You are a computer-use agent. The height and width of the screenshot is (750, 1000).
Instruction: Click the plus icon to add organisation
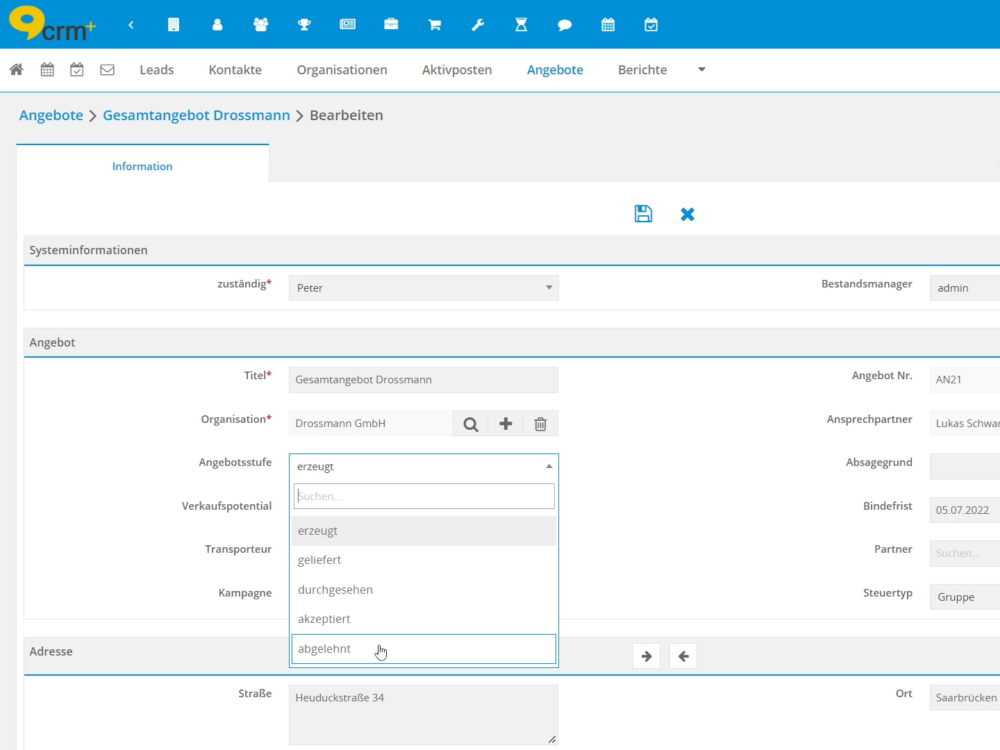tap(505, 424)
